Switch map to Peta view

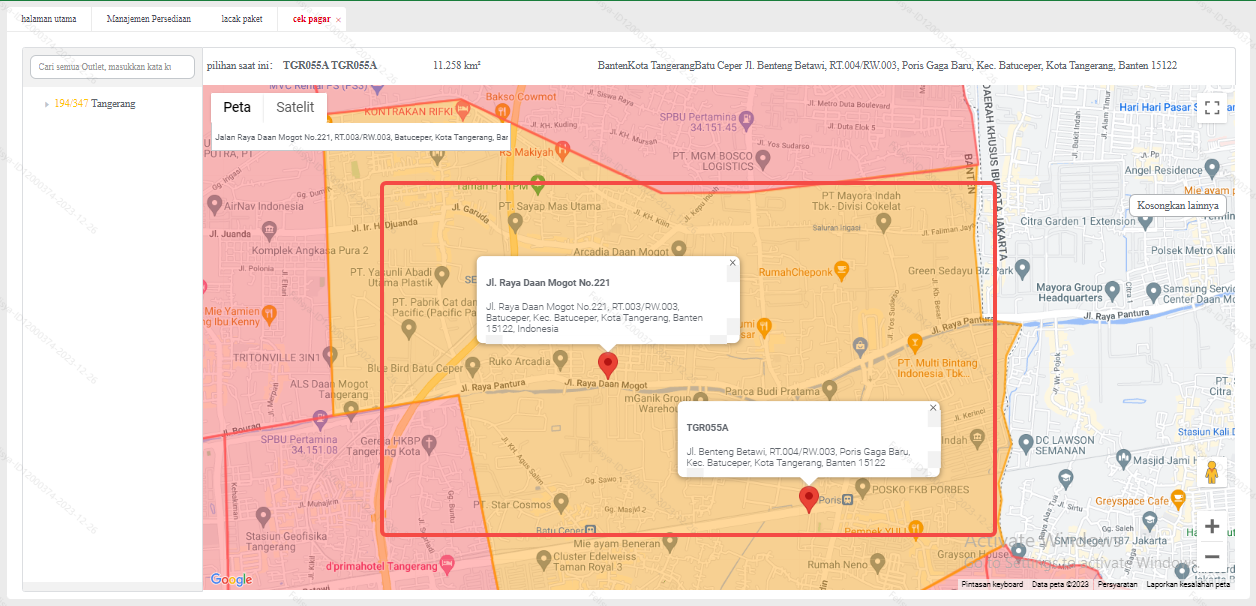pos(237,107)
